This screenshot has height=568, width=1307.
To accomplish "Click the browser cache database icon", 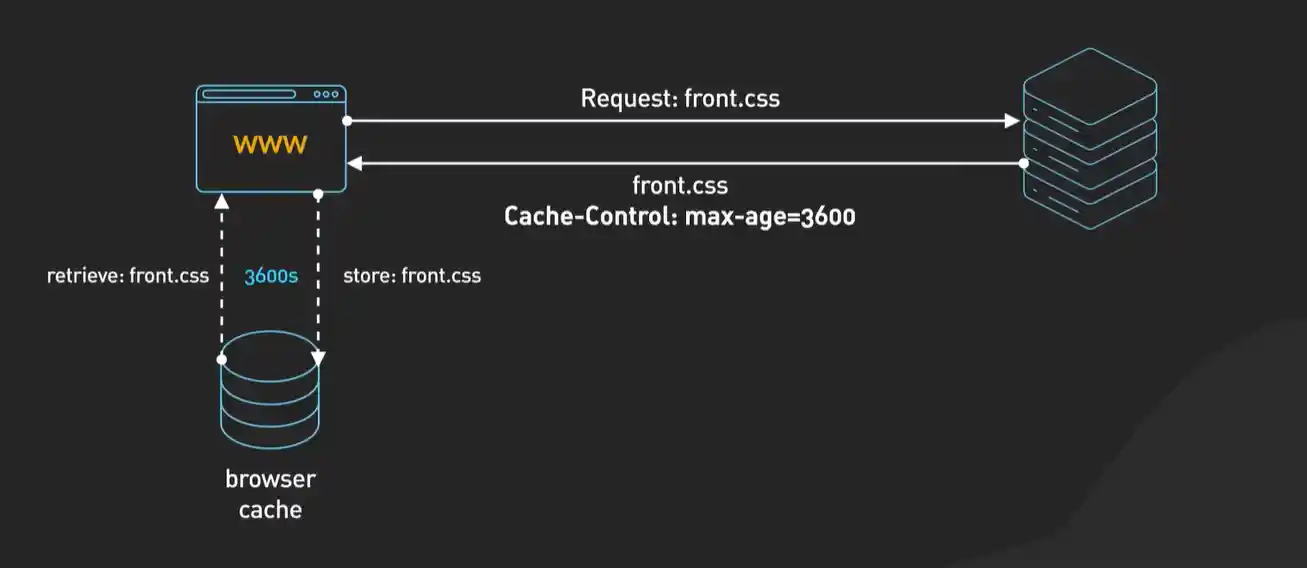I will tap(270, 390).
